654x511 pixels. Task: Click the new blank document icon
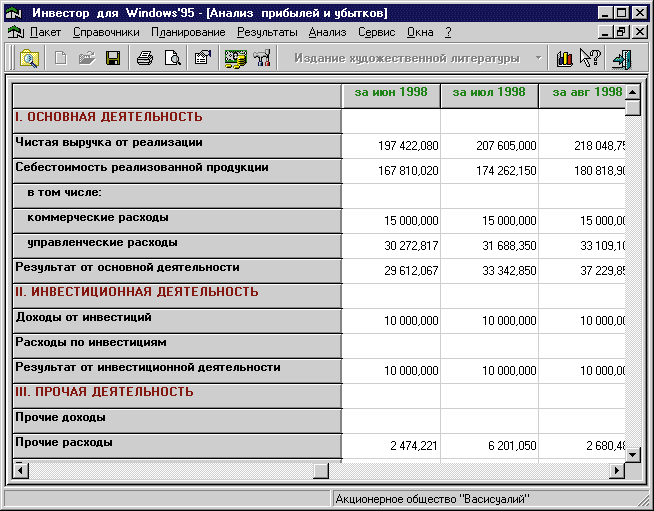pyautogui.click(x=60, y=58)
